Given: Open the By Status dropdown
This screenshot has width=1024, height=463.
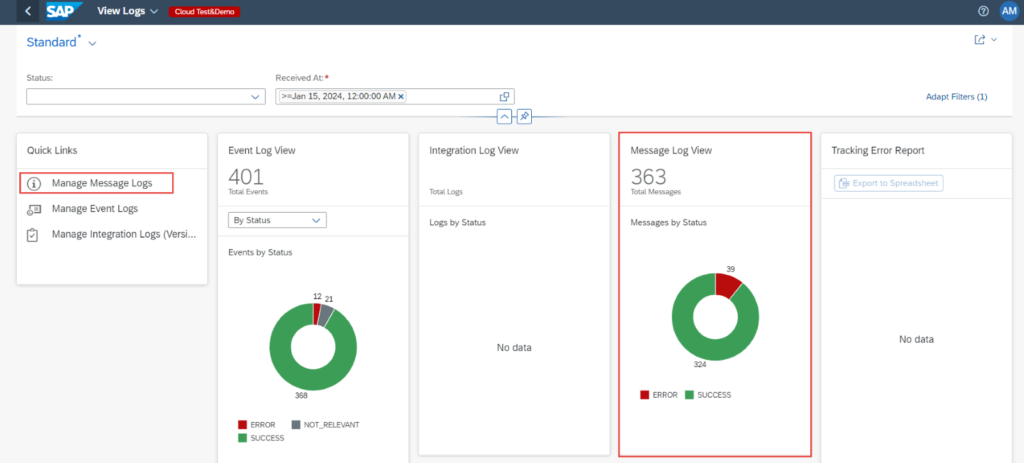Looking at the screenshot, I should click(277, 220).
